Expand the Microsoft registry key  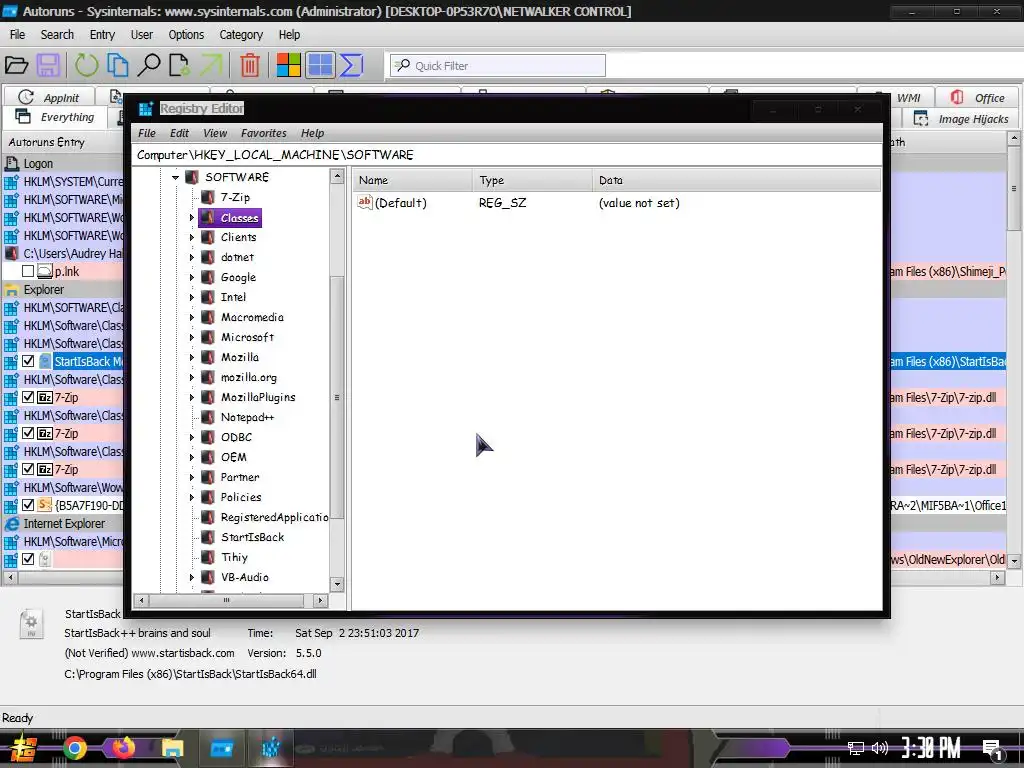[x=191, y=338]
